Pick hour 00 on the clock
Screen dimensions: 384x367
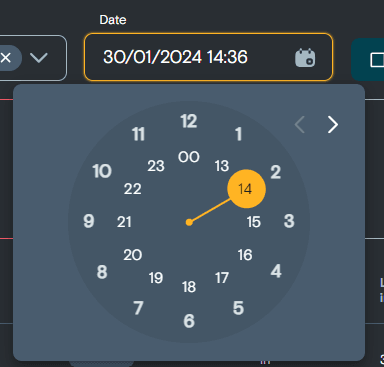pos(189,157)
